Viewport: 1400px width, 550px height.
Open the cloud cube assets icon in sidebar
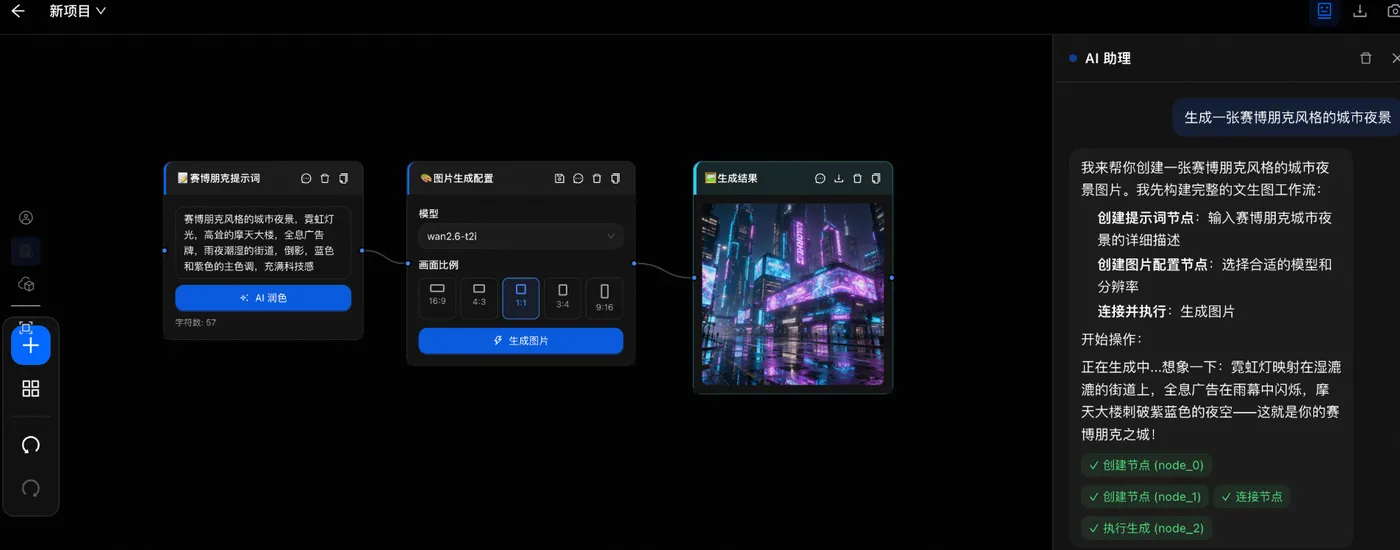tap(27, 284)
